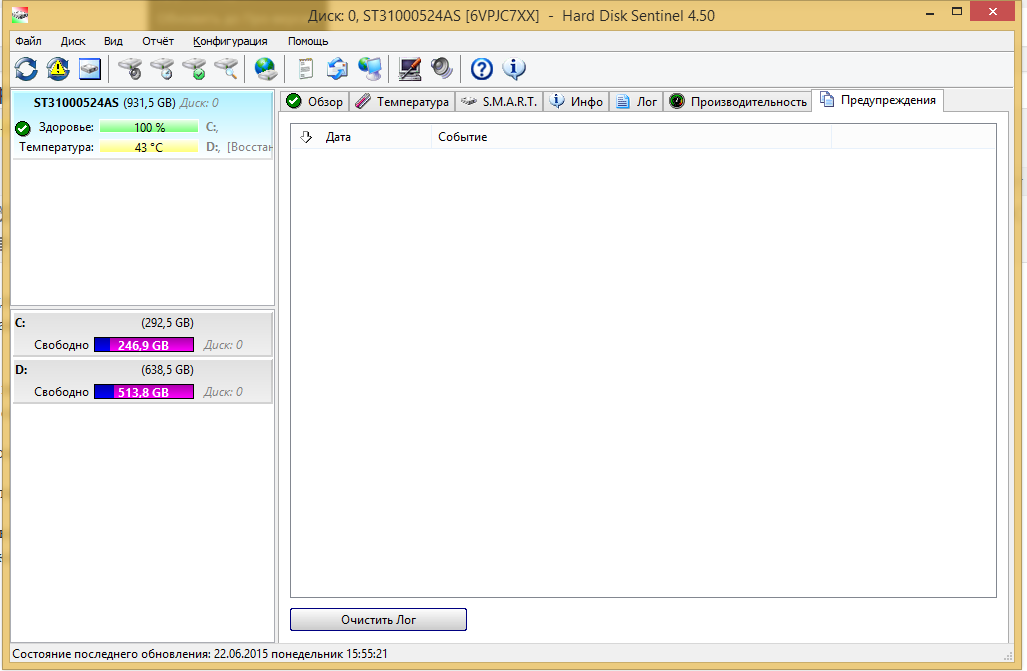This screenshot has width=1027, height=671.
Task: Click the disk with magnifier toolbar icon
Action: 226,69
